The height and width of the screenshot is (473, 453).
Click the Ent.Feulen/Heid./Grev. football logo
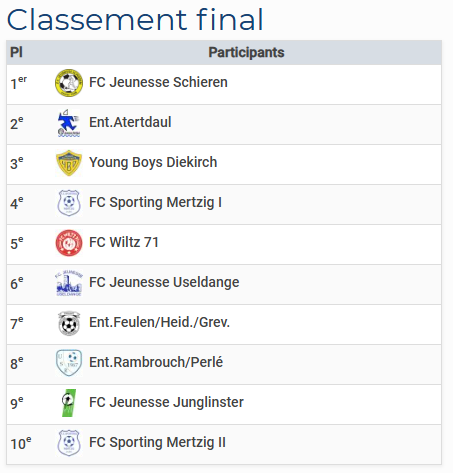69,323
